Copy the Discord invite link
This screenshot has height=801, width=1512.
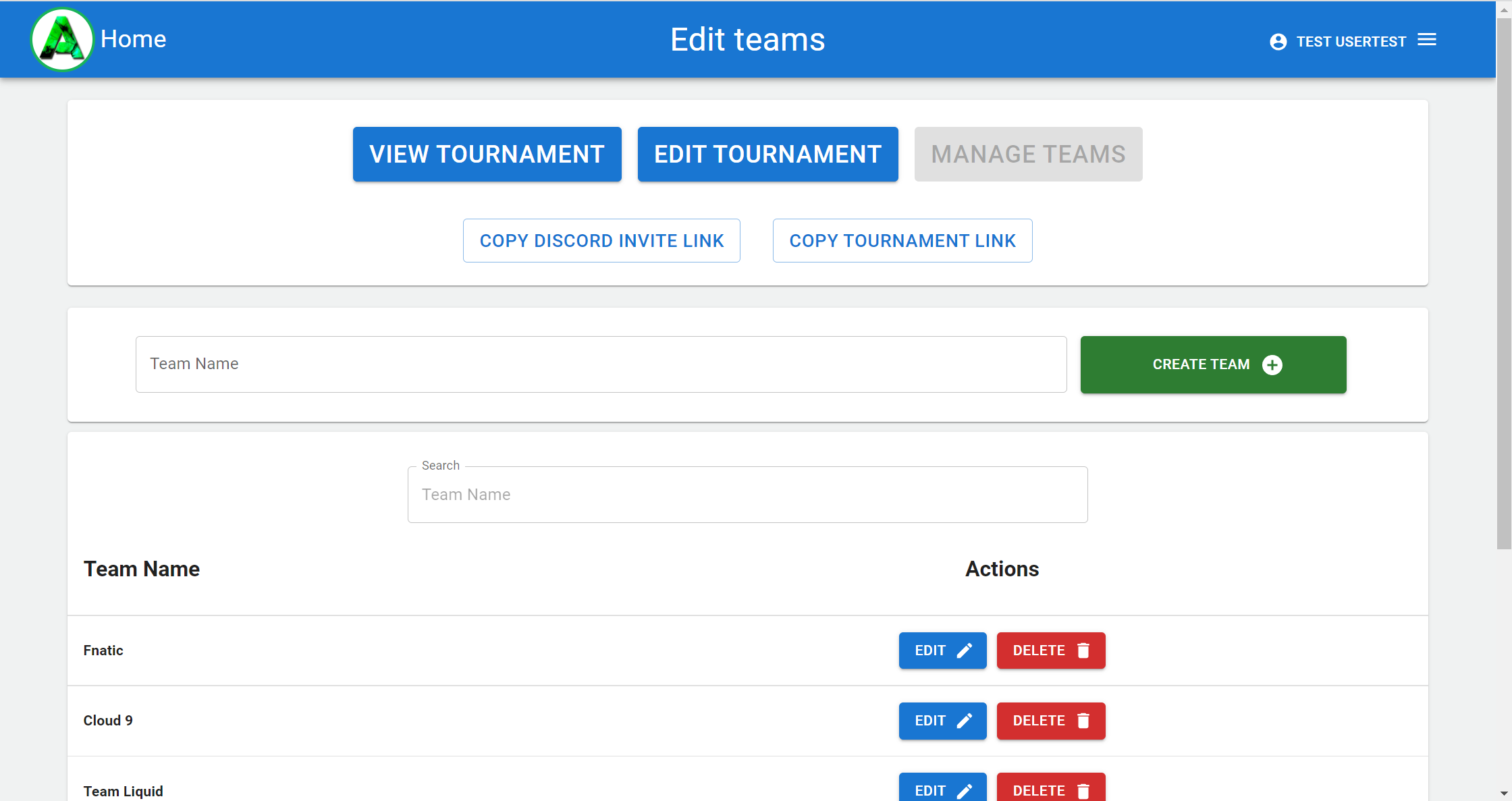(601, 241)
